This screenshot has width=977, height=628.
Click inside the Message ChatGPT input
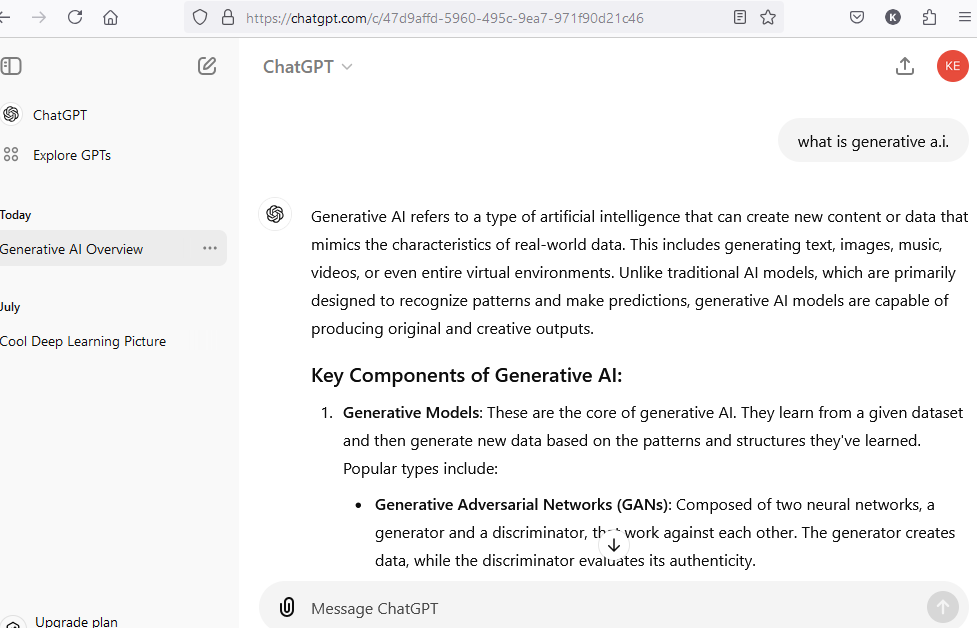coord(614,608)
